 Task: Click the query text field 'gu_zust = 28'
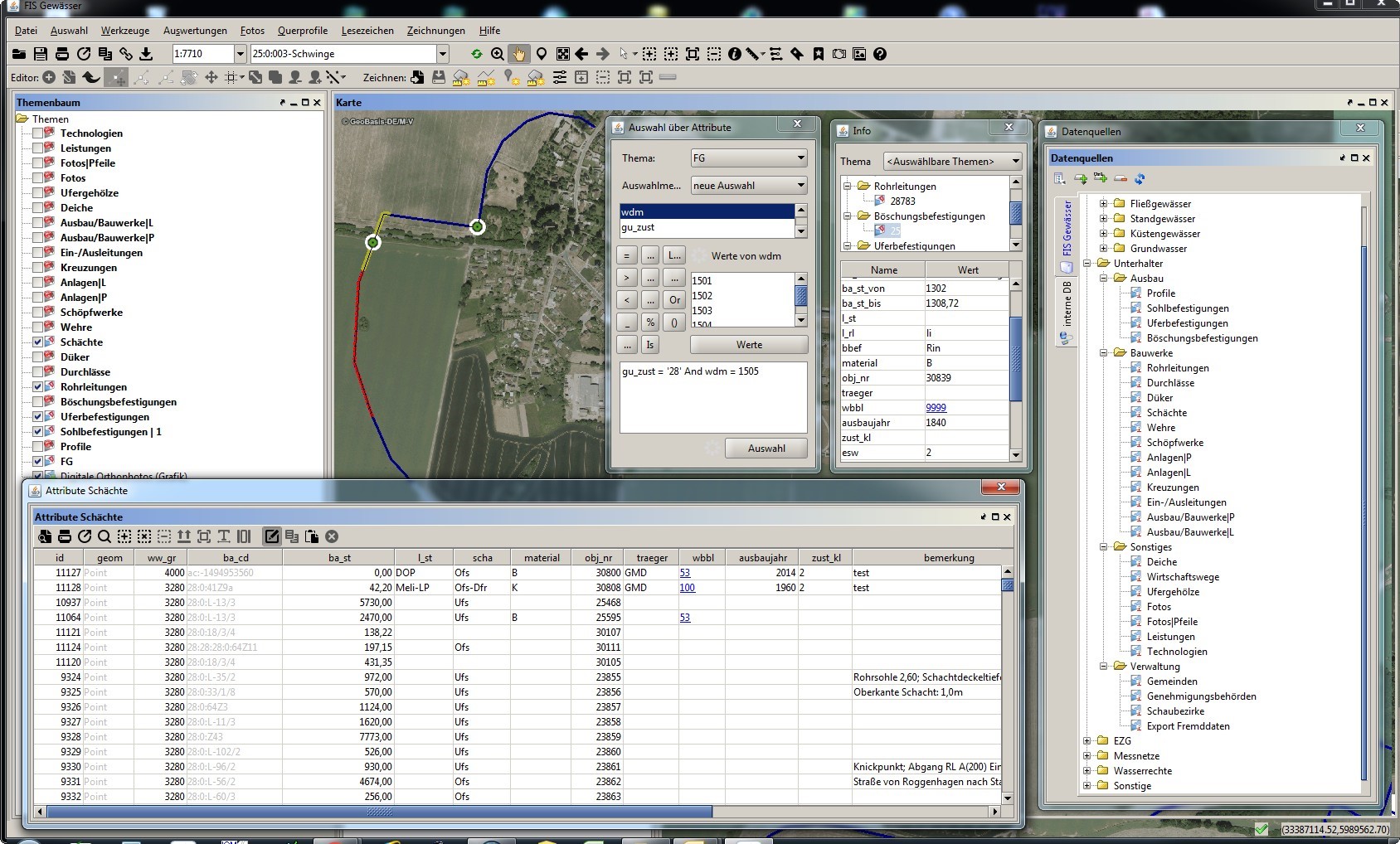713,397
